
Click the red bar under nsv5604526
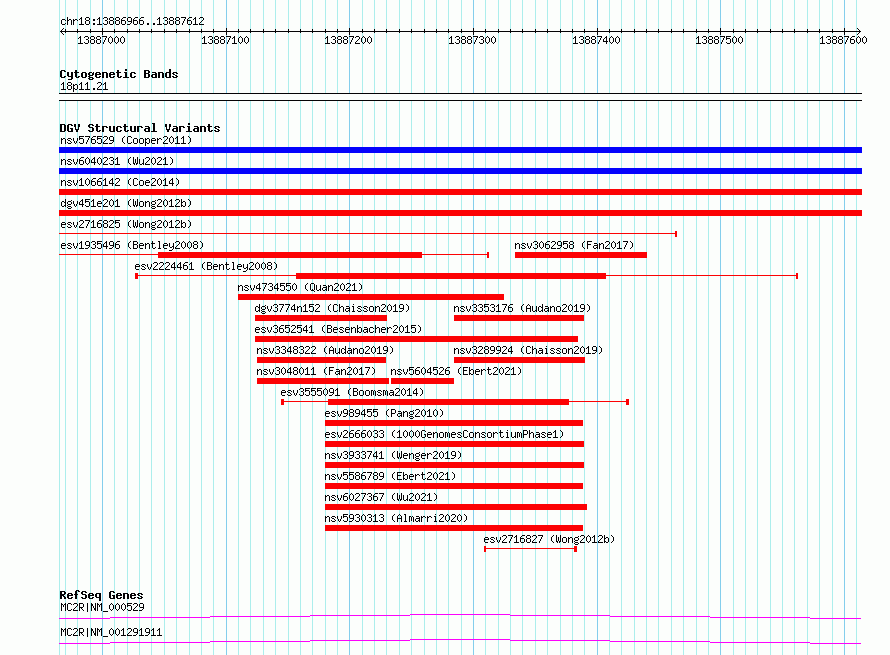[422, 381]
